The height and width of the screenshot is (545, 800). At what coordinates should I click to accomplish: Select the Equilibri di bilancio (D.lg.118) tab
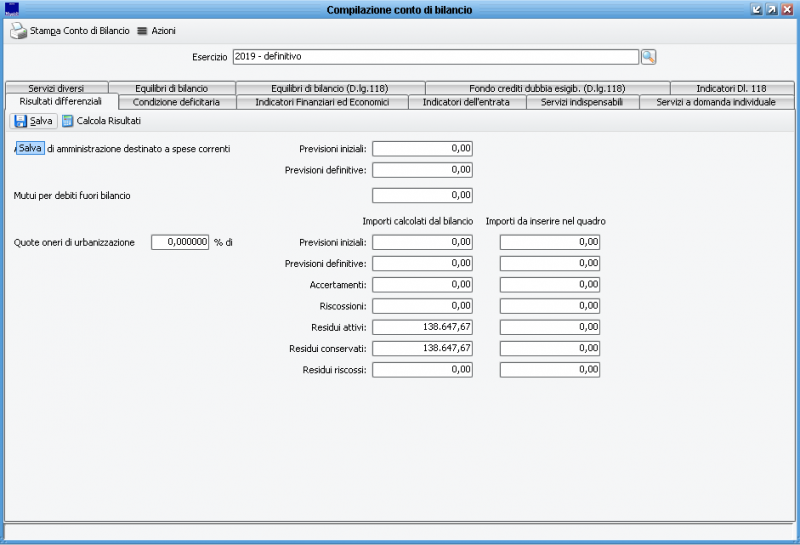click(x=329, y=88)
